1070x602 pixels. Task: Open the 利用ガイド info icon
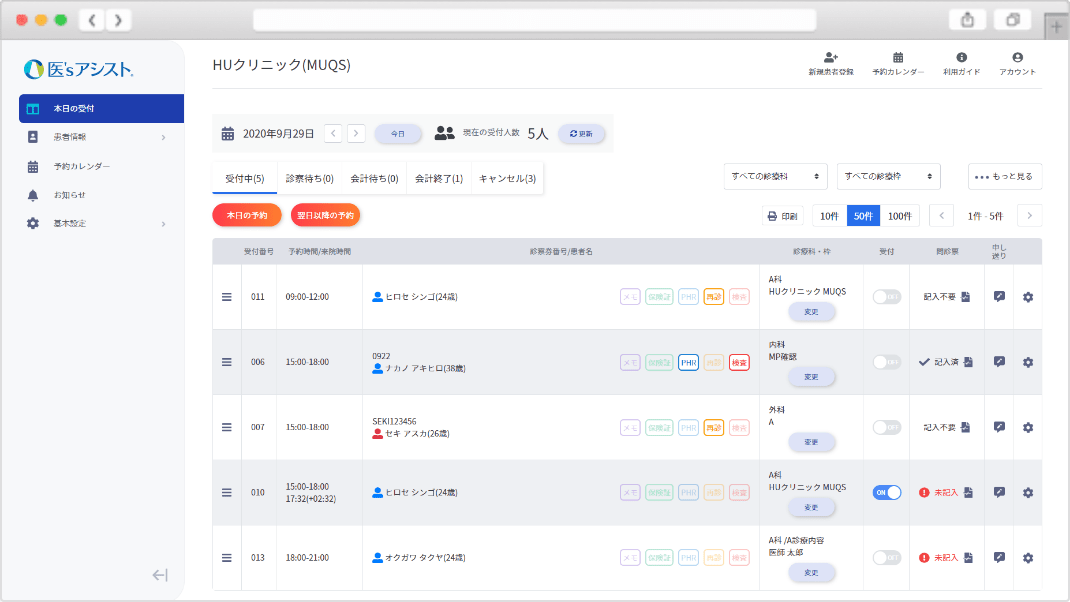tap(961, 59)
